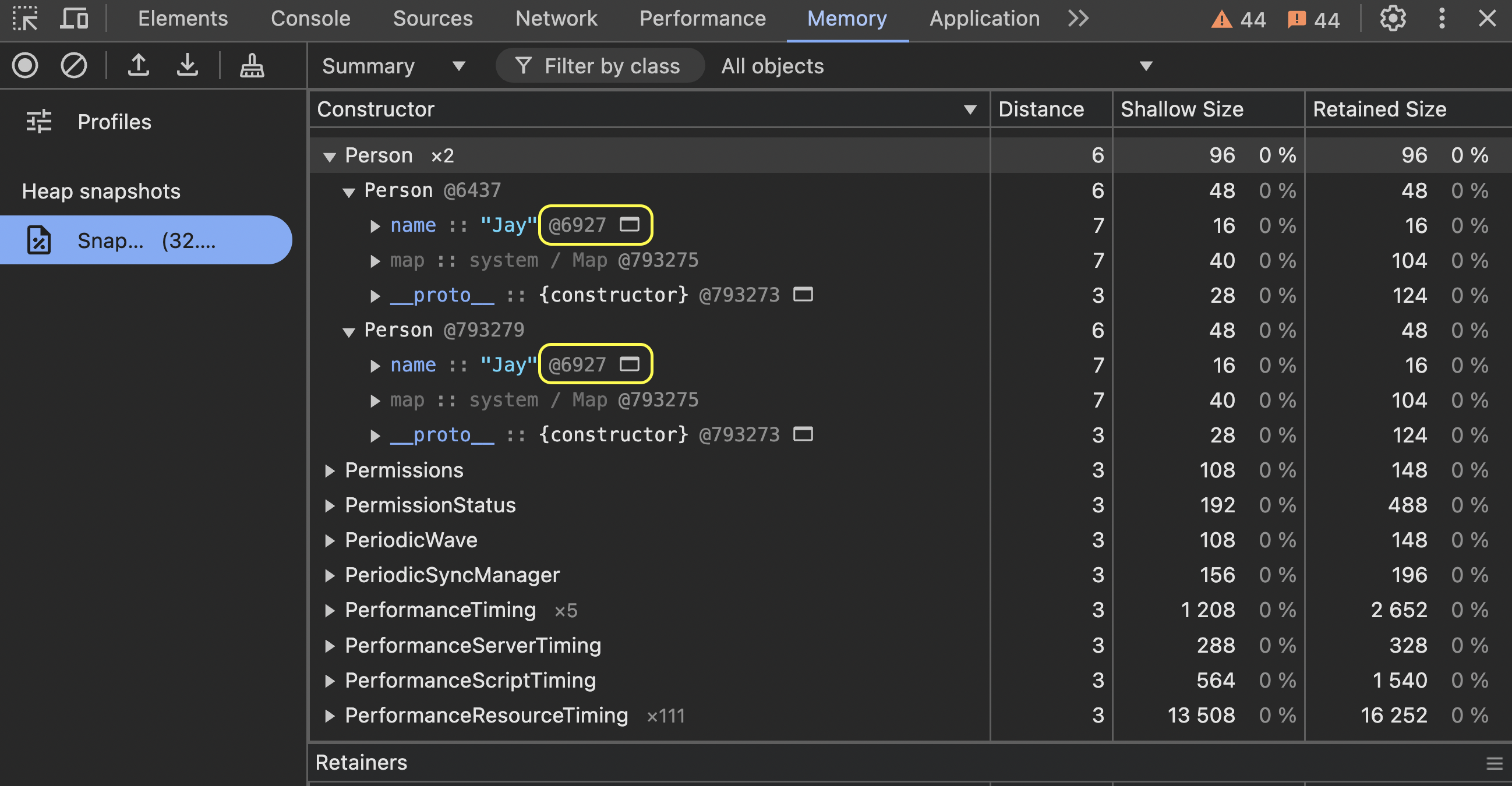Click the clear all profiles icon
Screen dimensions: 1512x786
tap(74, 65)
